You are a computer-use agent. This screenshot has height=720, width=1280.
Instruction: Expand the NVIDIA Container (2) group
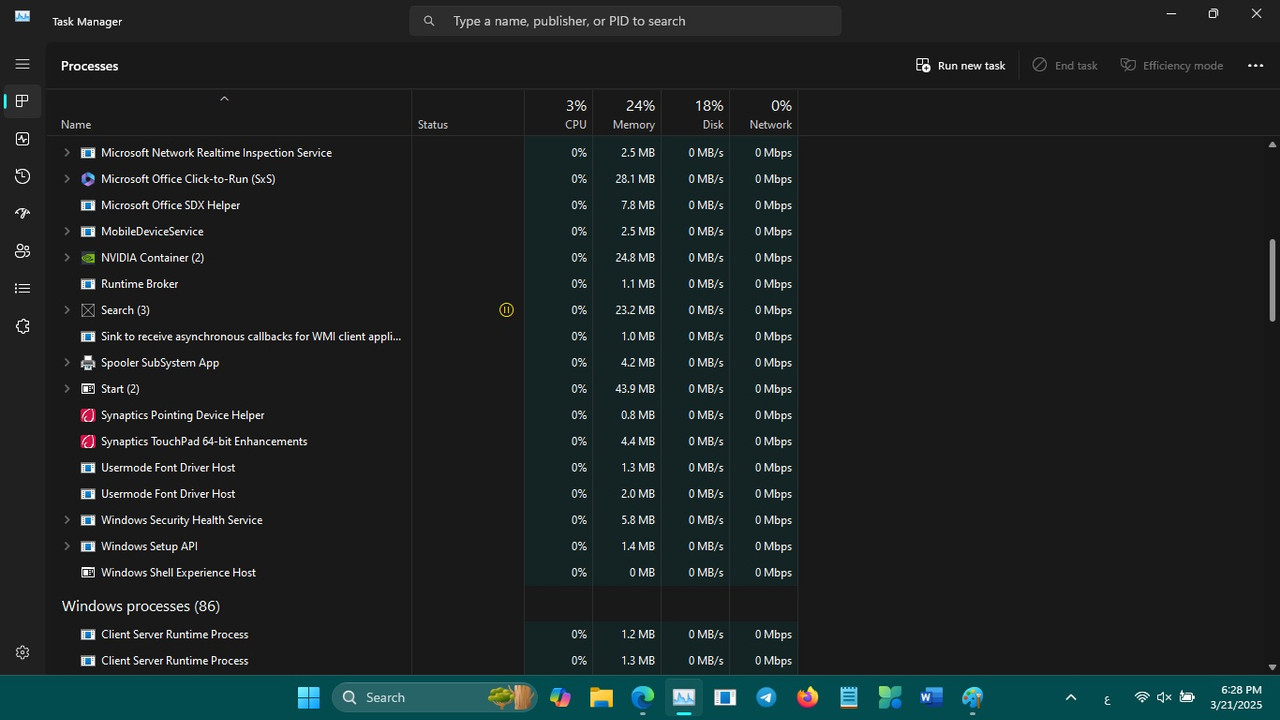click(67, 258)
